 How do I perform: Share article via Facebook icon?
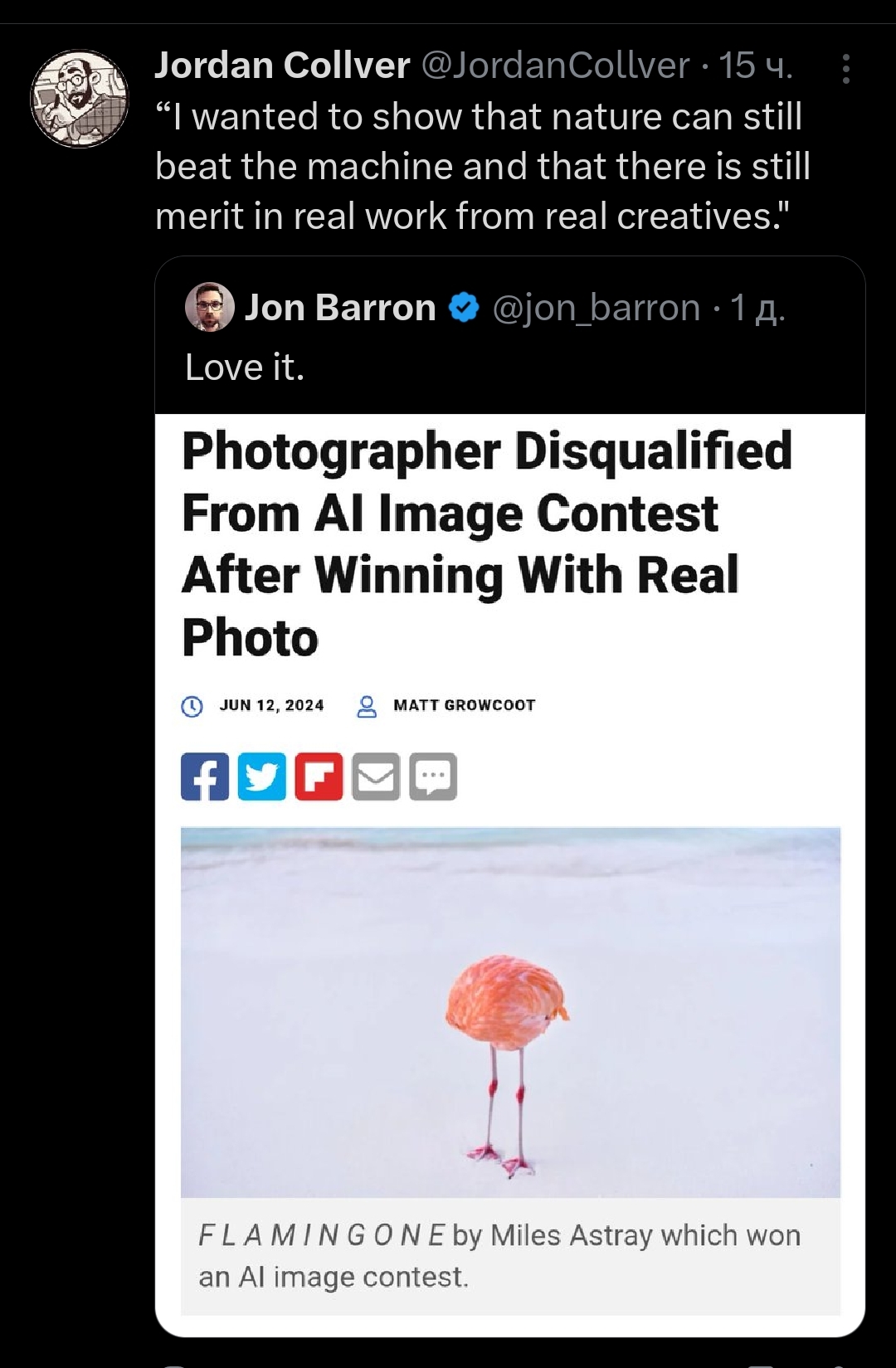[205, 776]
